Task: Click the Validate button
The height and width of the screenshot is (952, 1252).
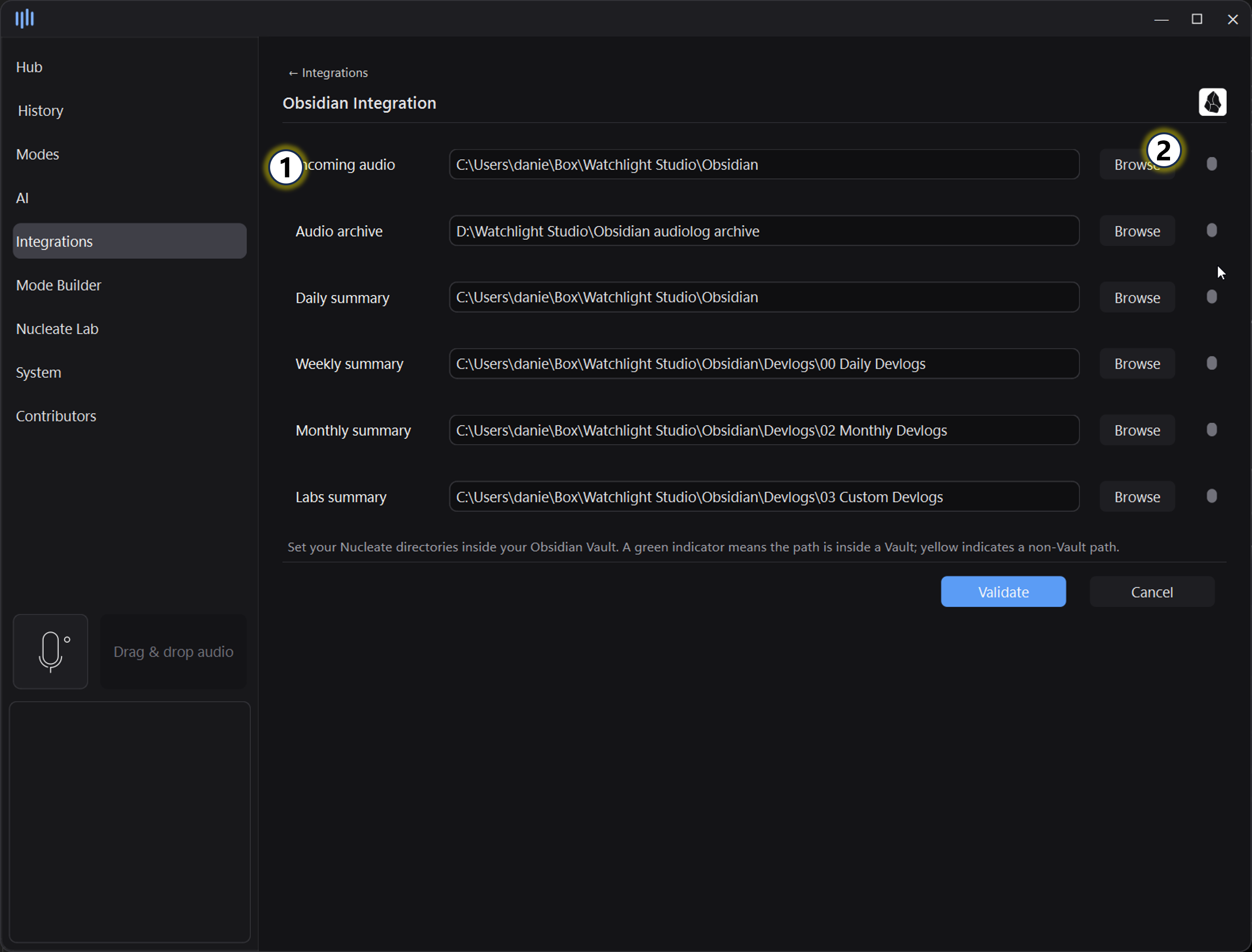Action: coord(1003,592)
